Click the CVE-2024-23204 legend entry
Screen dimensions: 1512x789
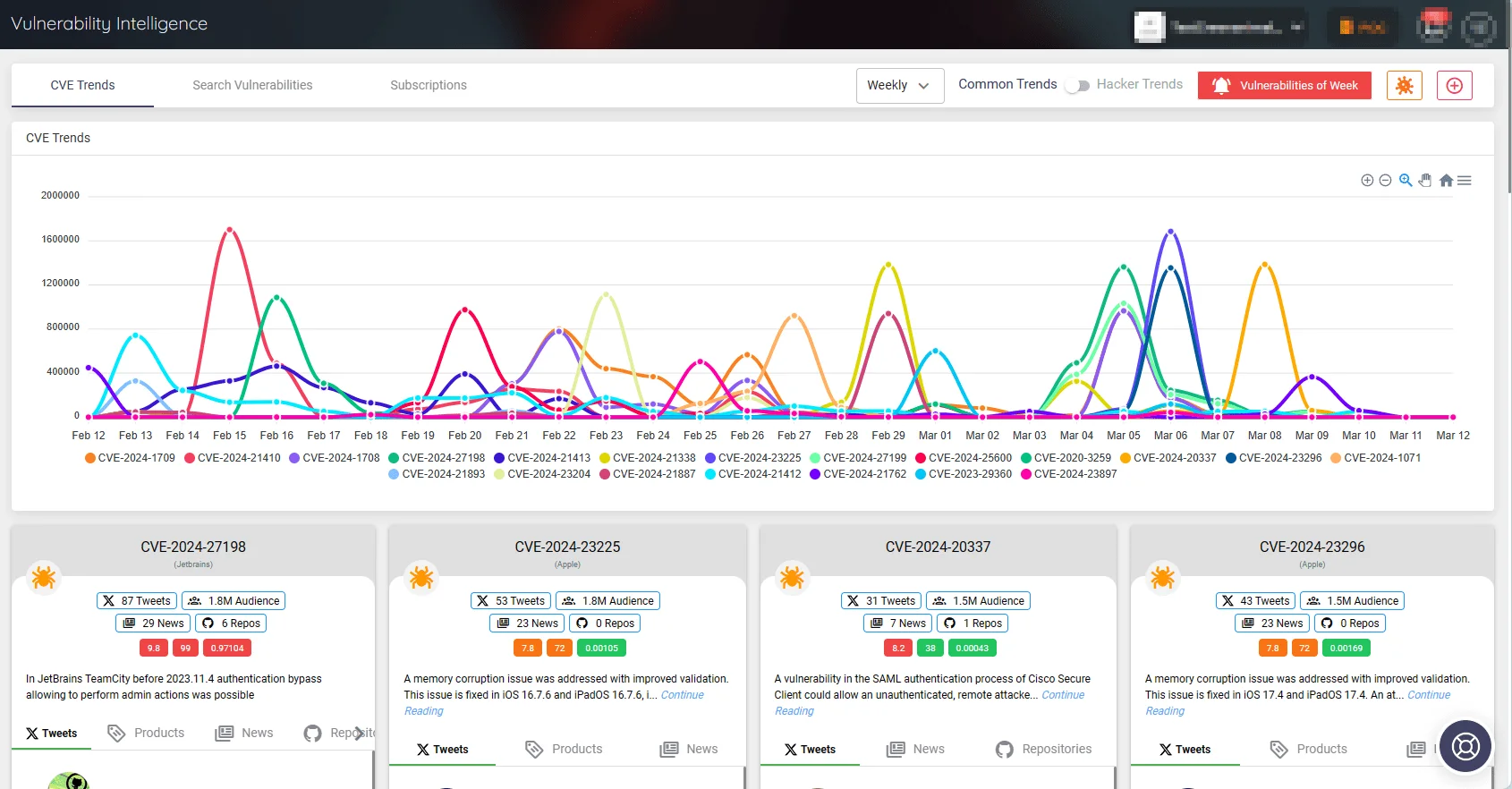[x=542, y=474]
